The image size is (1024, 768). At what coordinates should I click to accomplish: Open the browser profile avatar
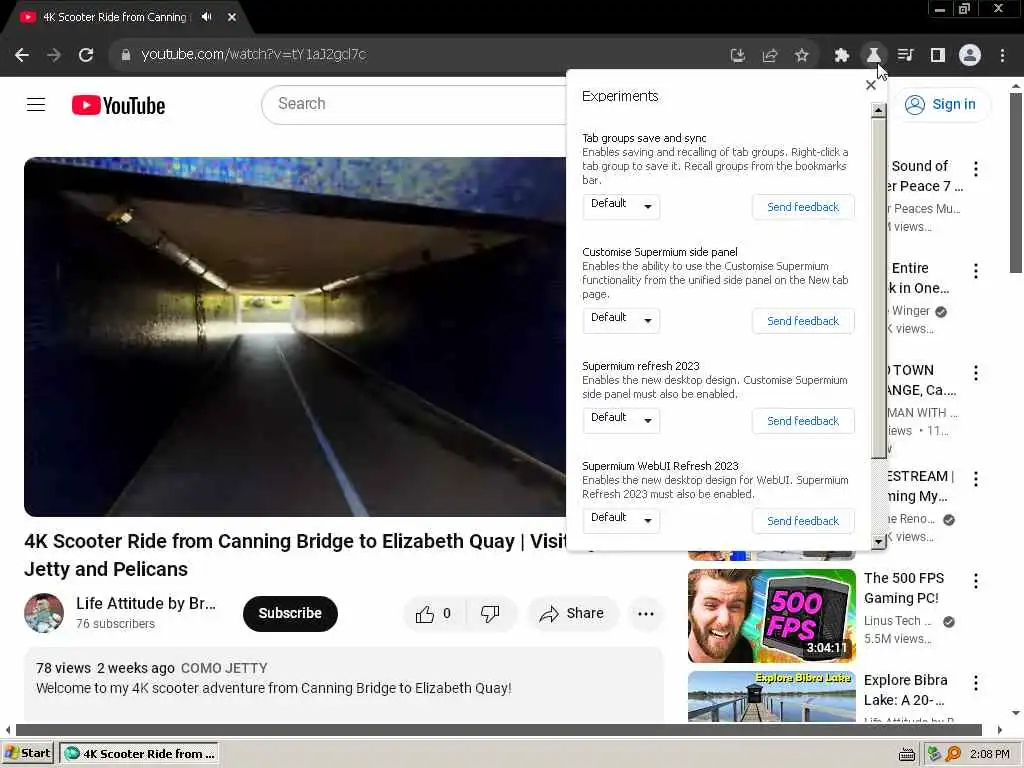[970, 55]
